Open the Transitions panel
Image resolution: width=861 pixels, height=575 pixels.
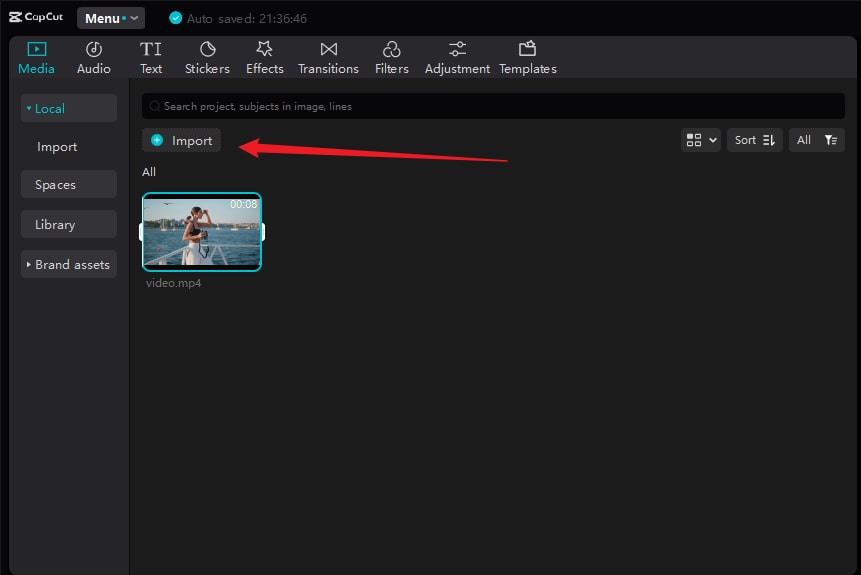pyautogui.click(x=328, y=58)
